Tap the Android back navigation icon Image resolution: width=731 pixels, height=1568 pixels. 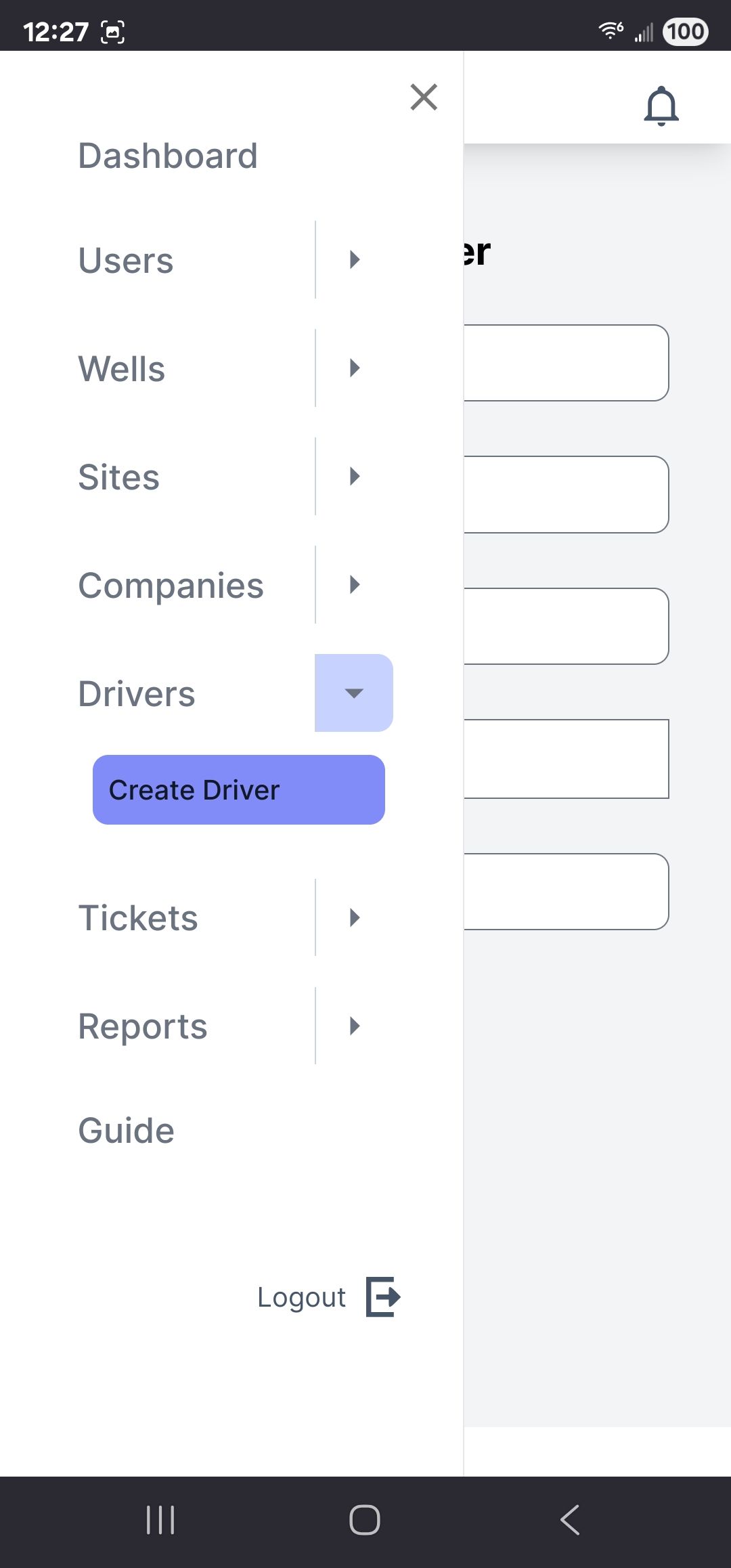(x=570, y=1520)
